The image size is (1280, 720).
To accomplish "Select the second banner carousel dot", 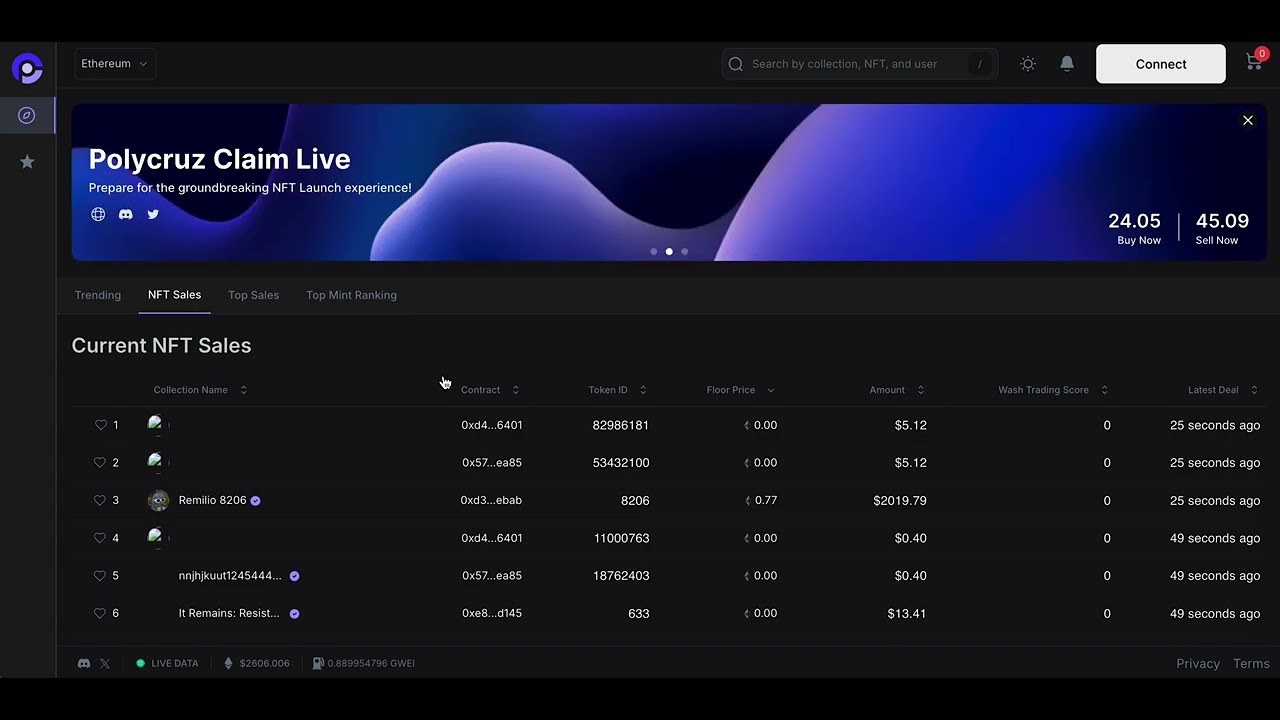I will (x=669, y=252).
